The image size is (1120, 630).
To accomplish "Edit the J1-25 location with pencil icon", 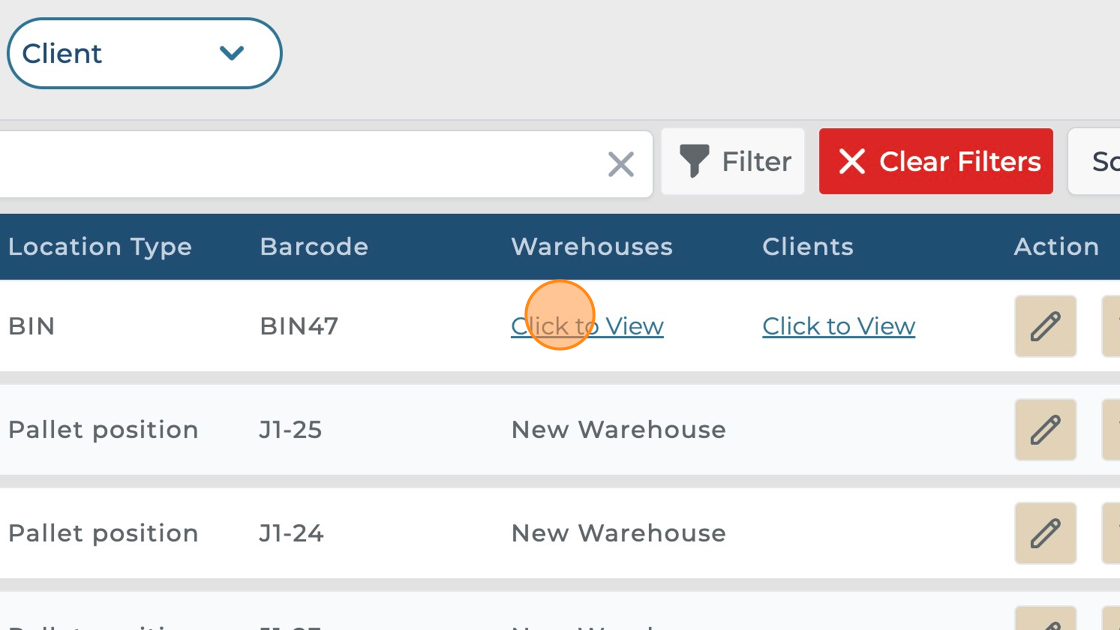I will [x=1045, y=430].
